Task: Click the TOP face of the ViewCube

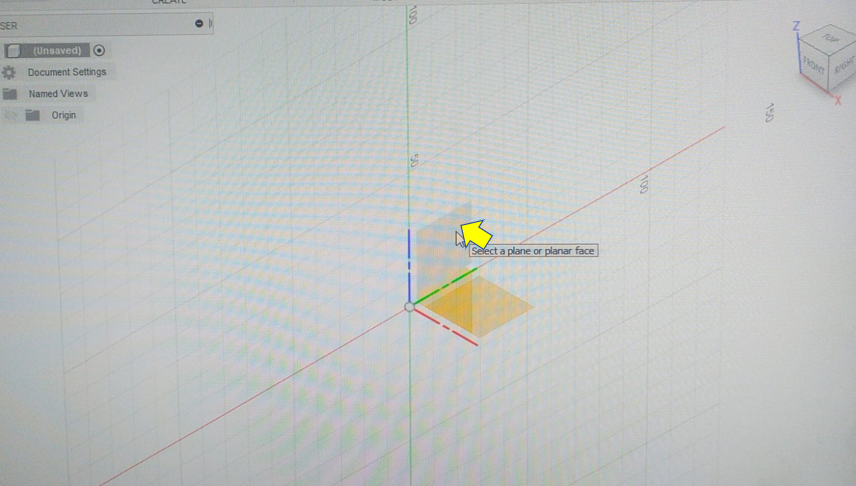Action: 830,38
